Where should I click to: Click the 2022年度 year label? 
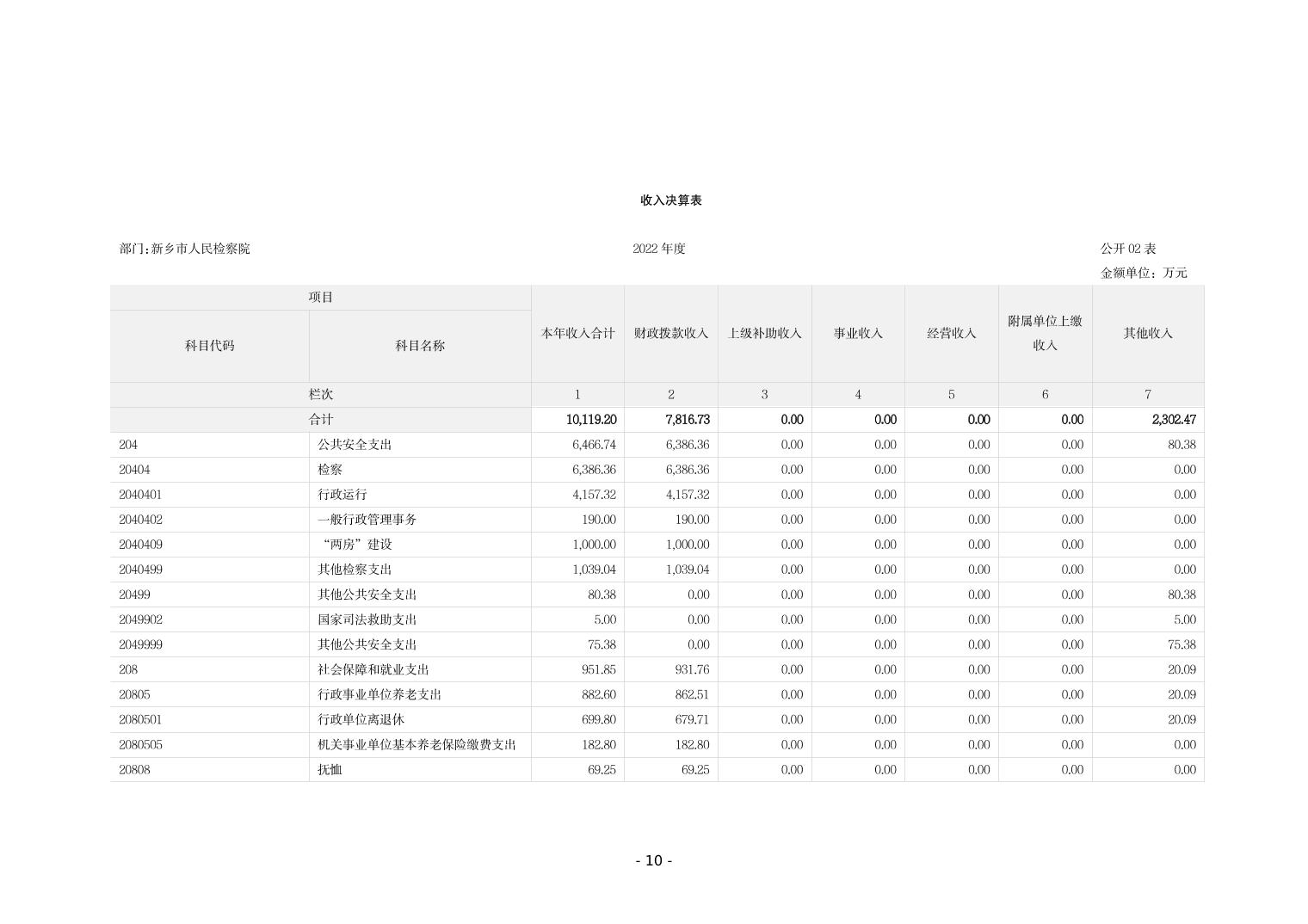658,249
